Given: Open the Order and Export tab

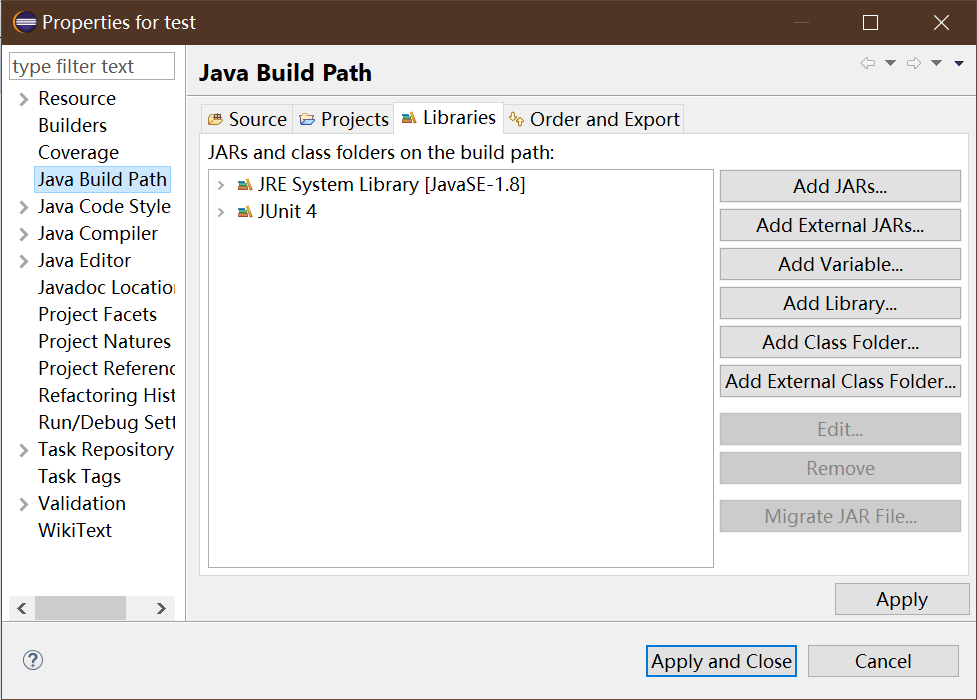Looking at the screenshot, I should click(x=594, y=119).
